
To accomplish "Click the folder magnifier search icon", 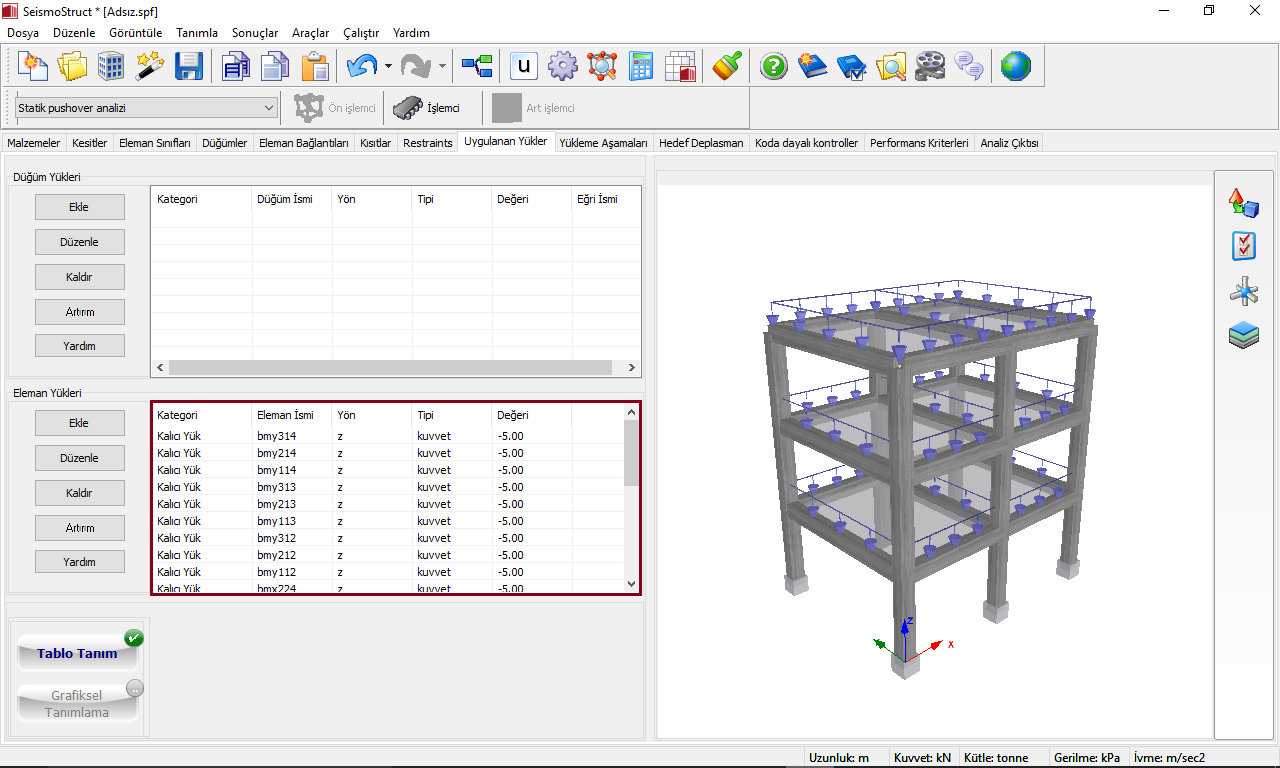I will [890, 67].
